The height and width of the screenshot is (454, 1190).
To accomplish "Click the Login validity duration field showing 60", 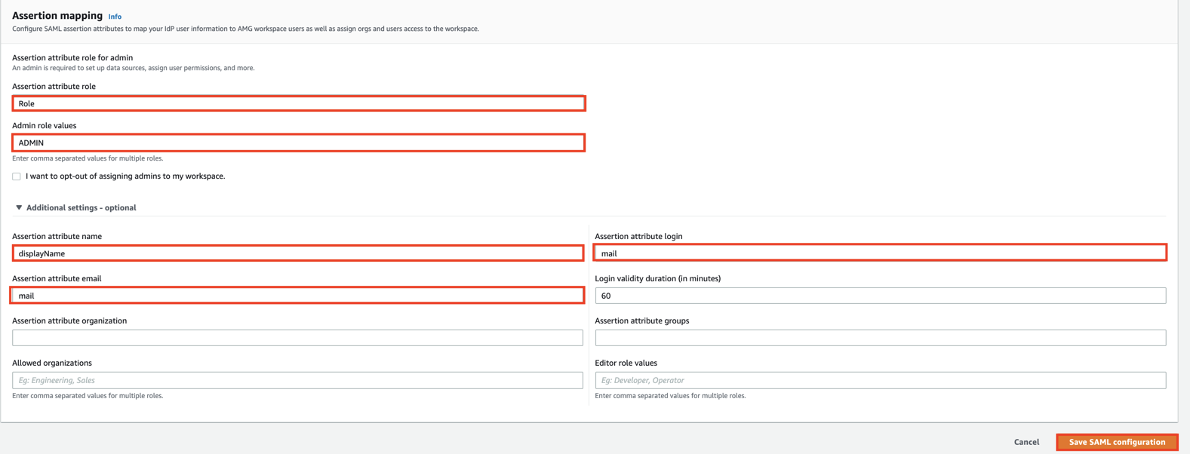I will [880, 296].
